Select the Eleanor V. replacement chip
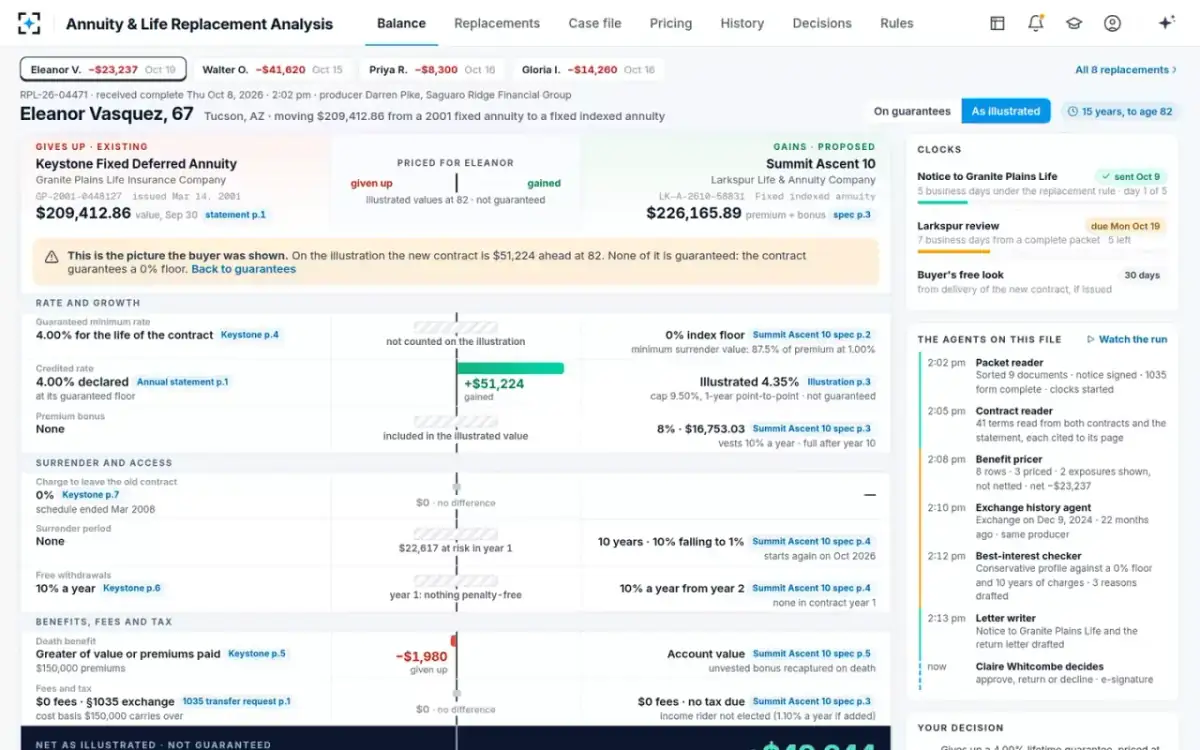1200x750 pixels. coord(103,70)
